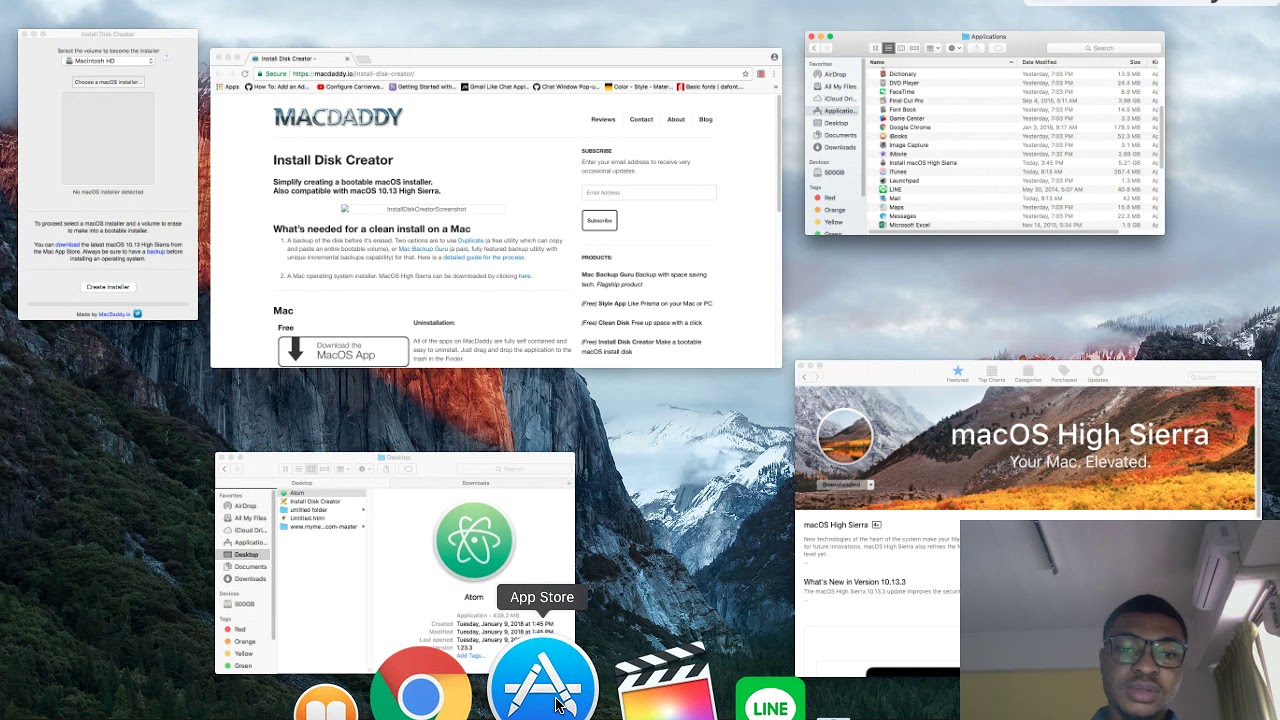The height and width of the screenshot is (720, 1280).
Task: Open iBooks from the Dock
Action: (x=326, y=703)
